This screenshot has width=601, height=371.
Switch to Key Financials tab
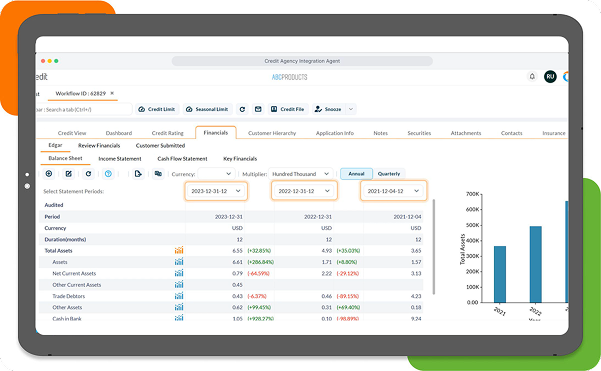[x=240, y=159]
